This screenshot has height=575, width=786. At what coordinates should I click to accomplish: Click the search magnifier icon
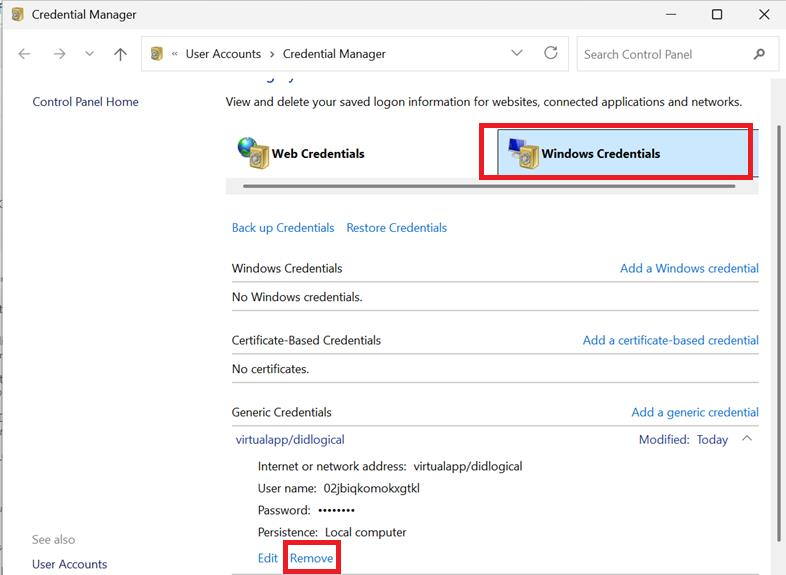(759, 54)
